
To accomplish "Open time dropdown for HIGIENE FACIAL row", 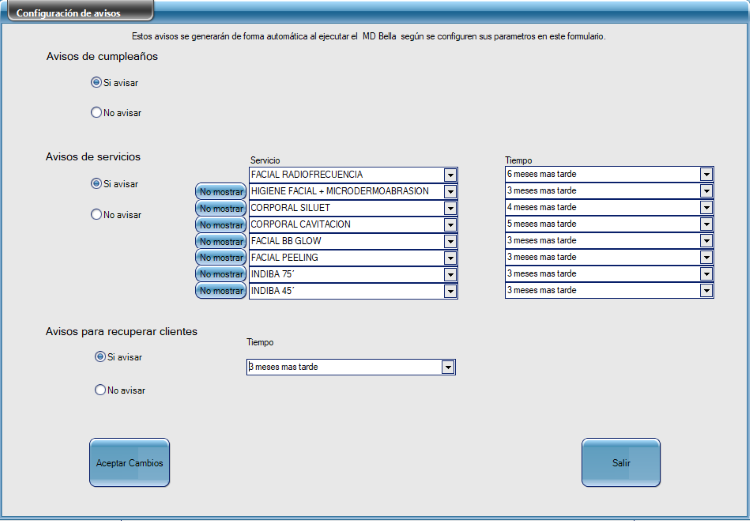I will (706, 191).
